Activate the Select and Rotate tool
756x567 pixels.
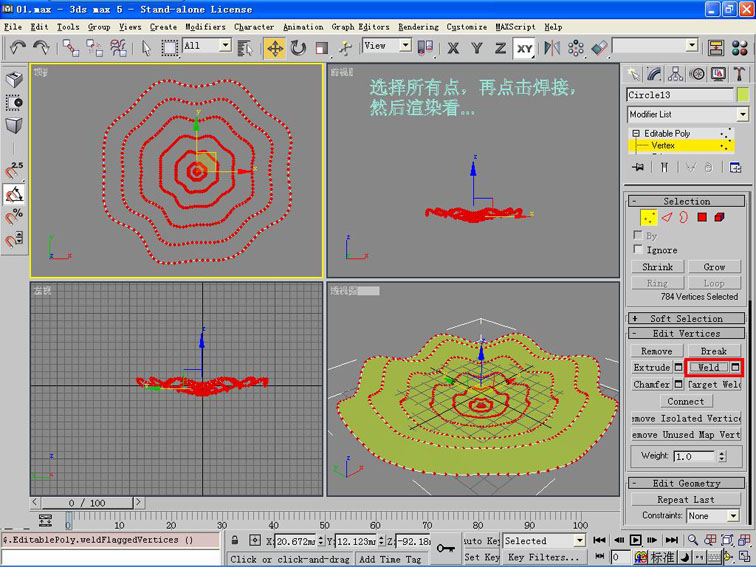298,48
